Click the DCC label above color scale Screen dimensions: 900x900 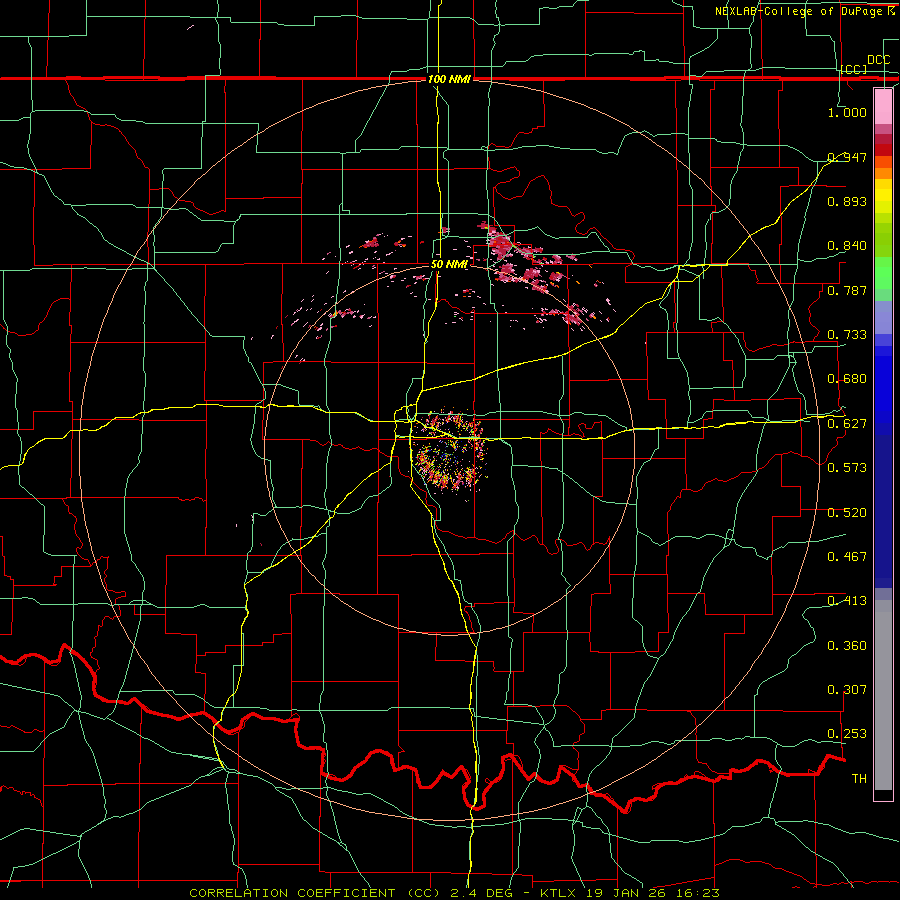point(878,60)
